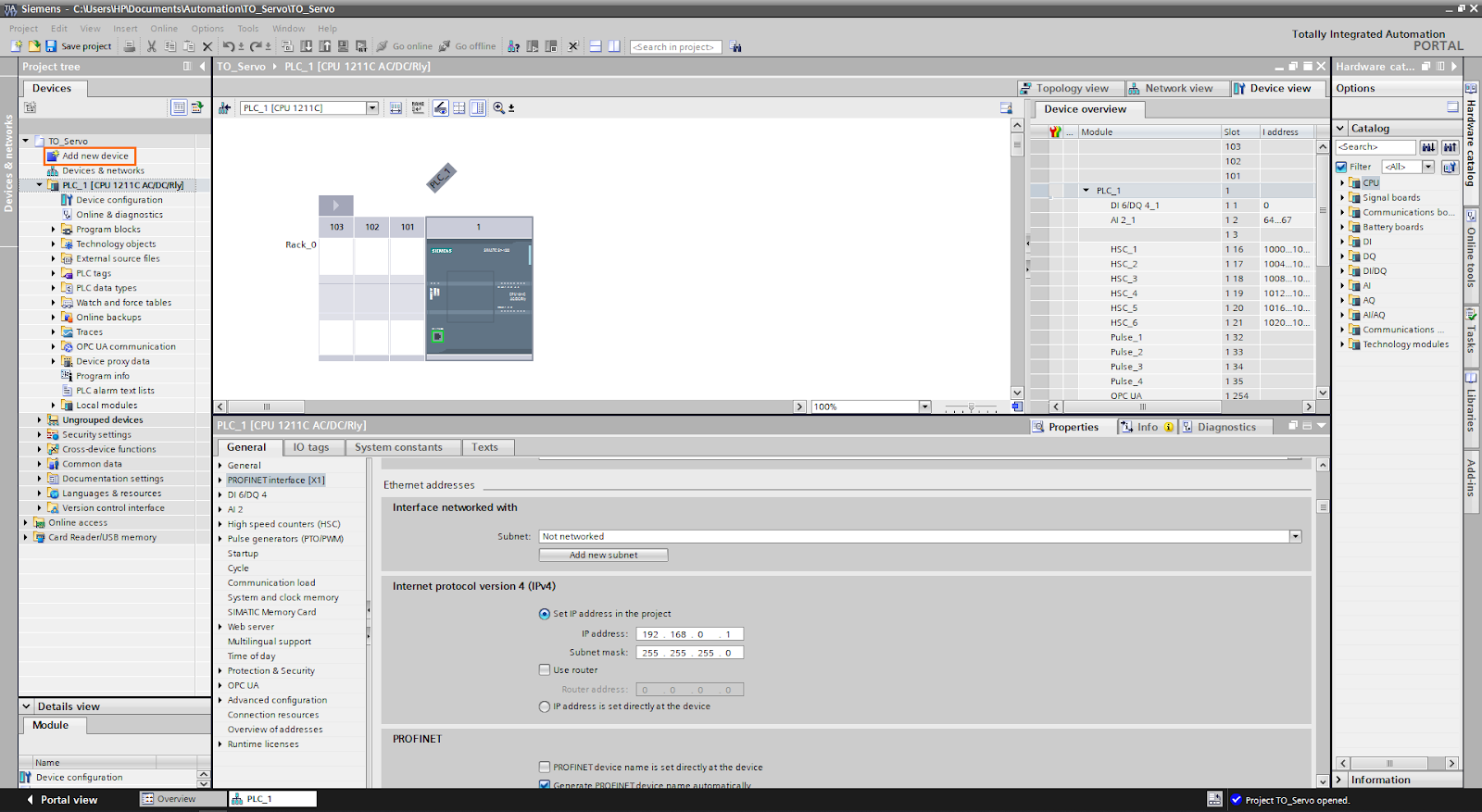Switch to Network view tab
The image size is (1482, 812).
(1177, 88)
